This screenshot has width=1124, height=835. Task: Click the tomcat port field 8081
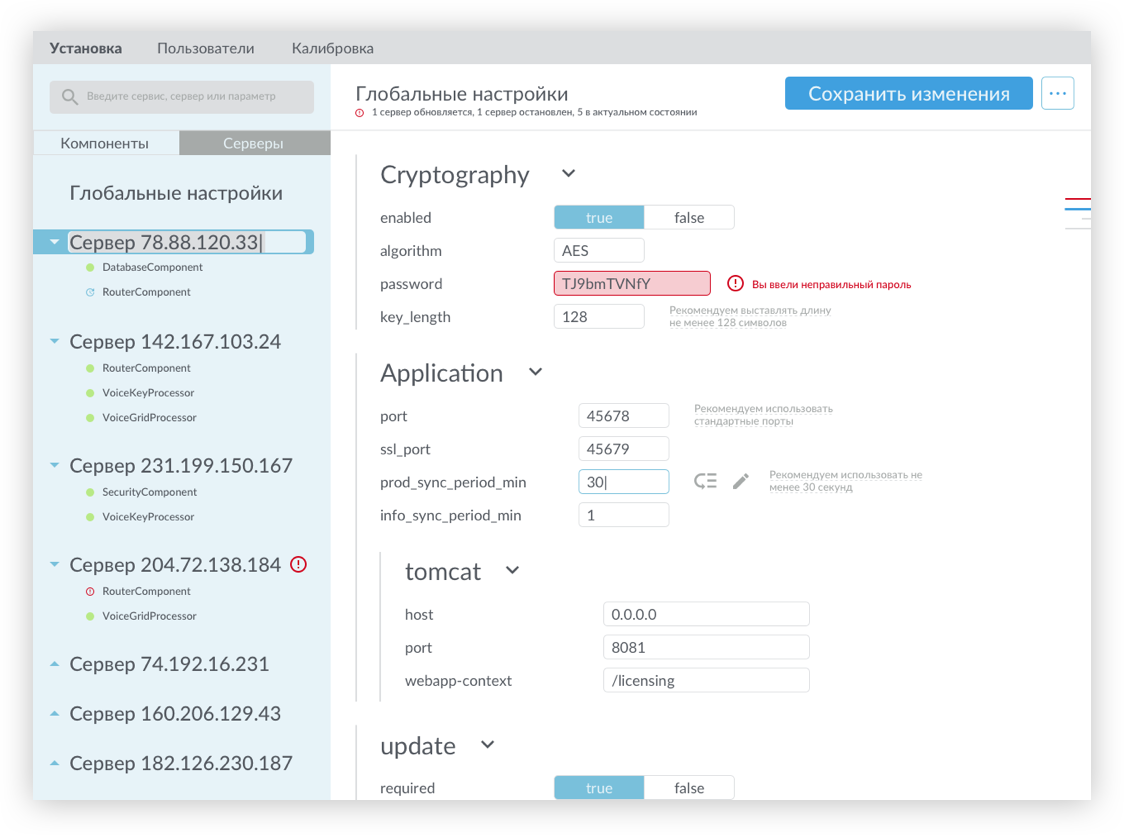[x=706, y=647]
